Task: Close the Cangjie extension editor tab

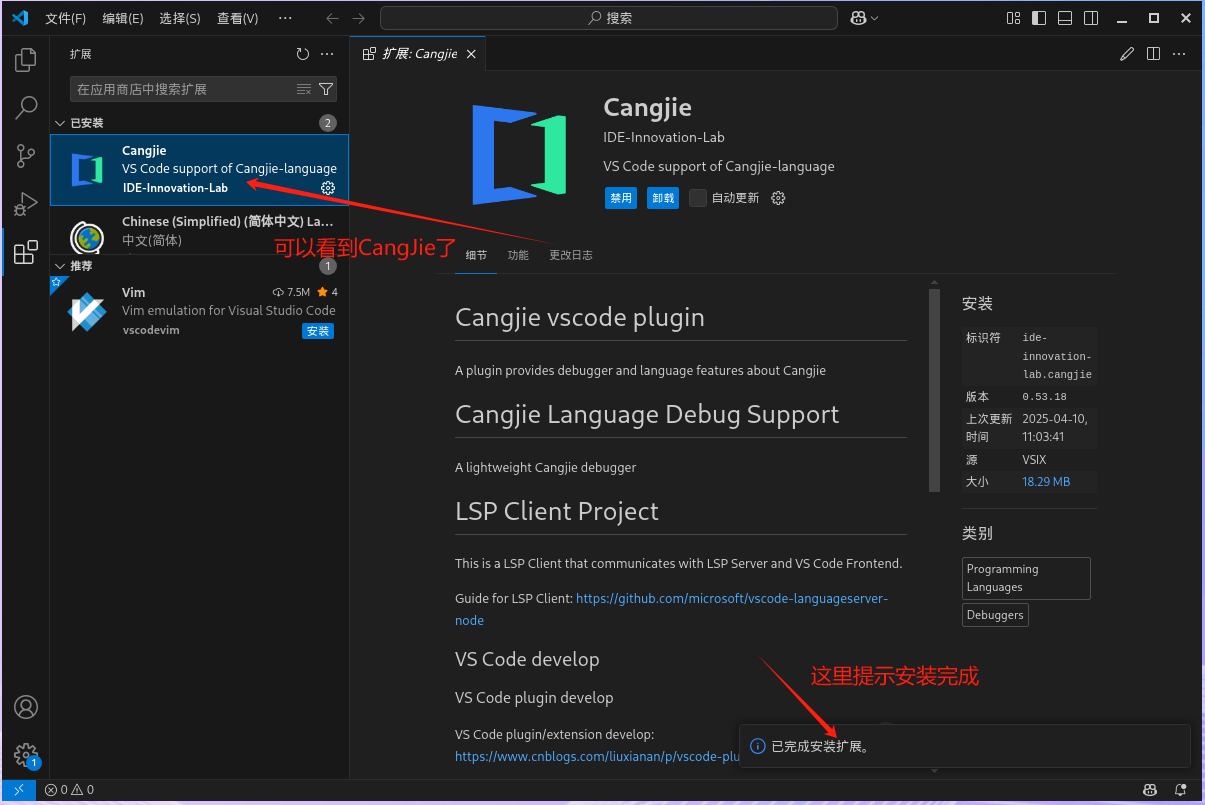Action: [472, 54]
